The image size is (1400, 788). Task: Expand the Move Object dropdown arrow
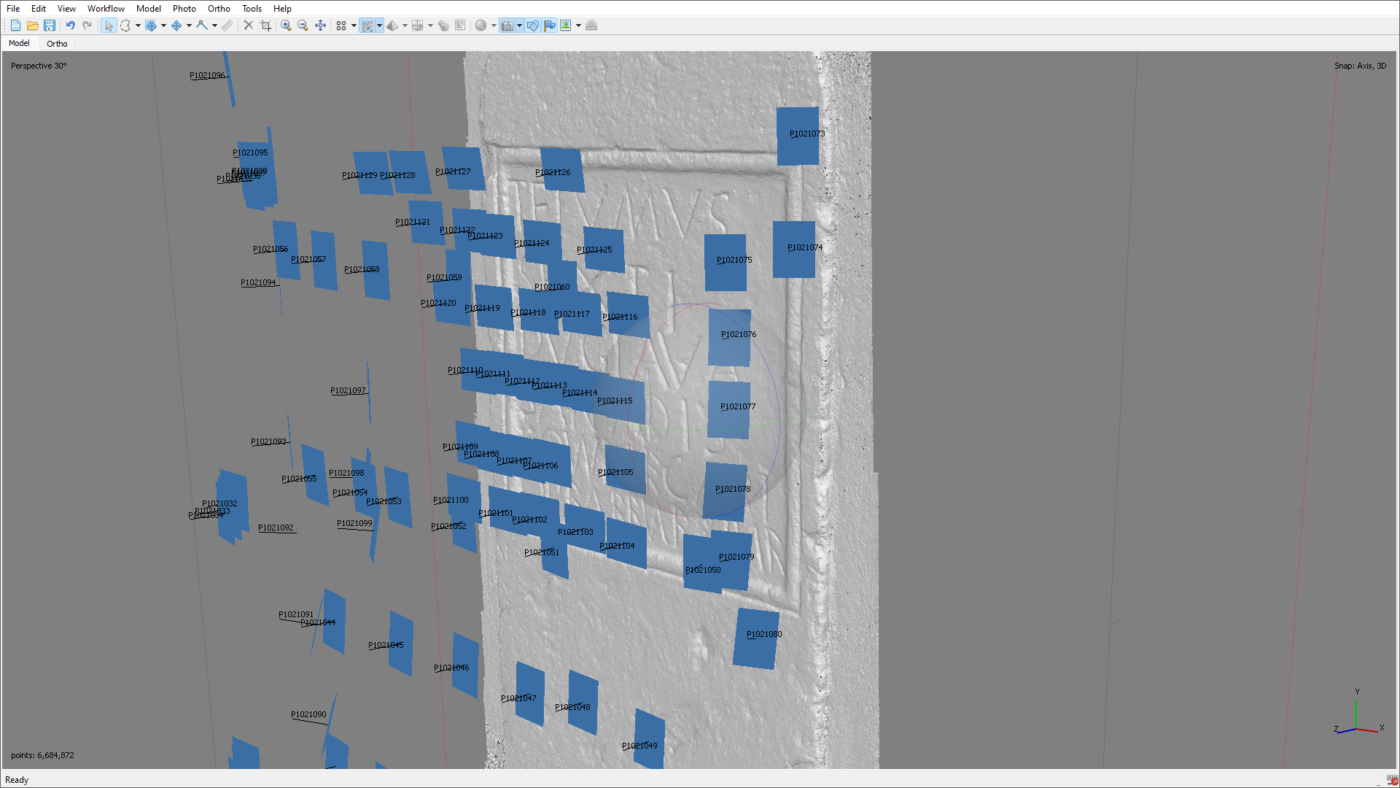[x=189, y=25]
